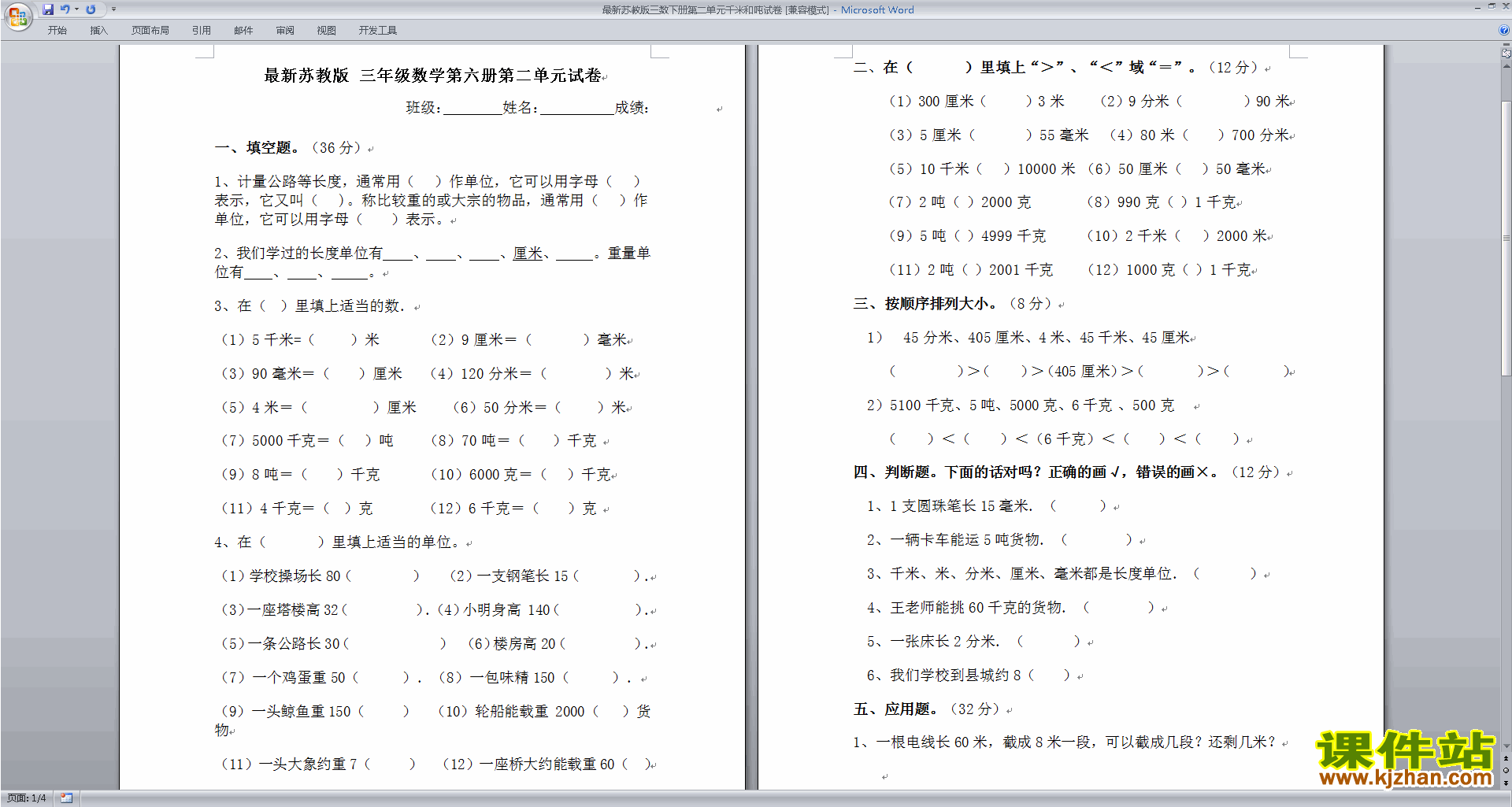Open the Office button menu
1512x807 pixels.
pos(17,16)
